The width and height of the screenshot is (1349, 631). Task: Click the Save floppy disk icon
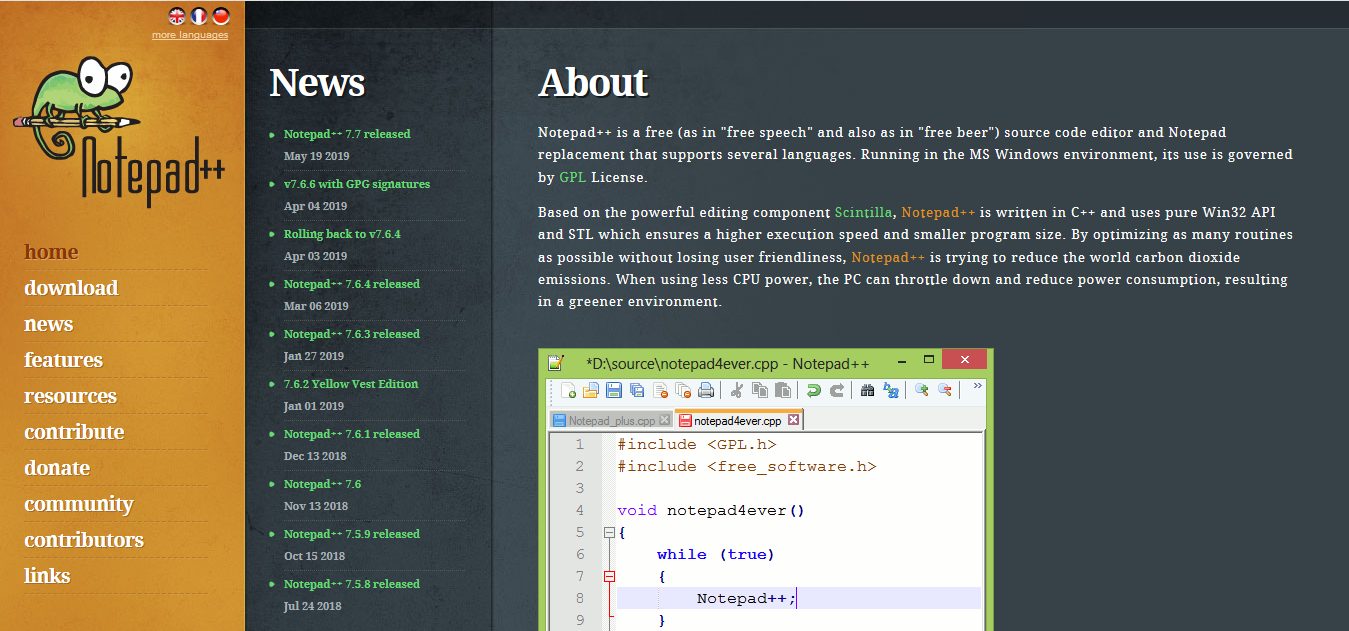(x=614, y=390)
